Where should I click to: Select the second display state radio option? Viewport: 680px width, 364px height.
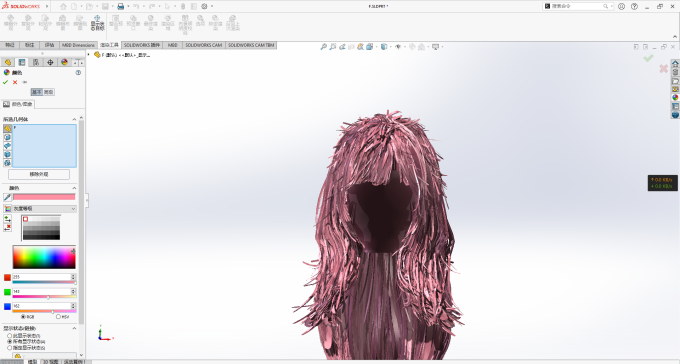click(10, 342)
